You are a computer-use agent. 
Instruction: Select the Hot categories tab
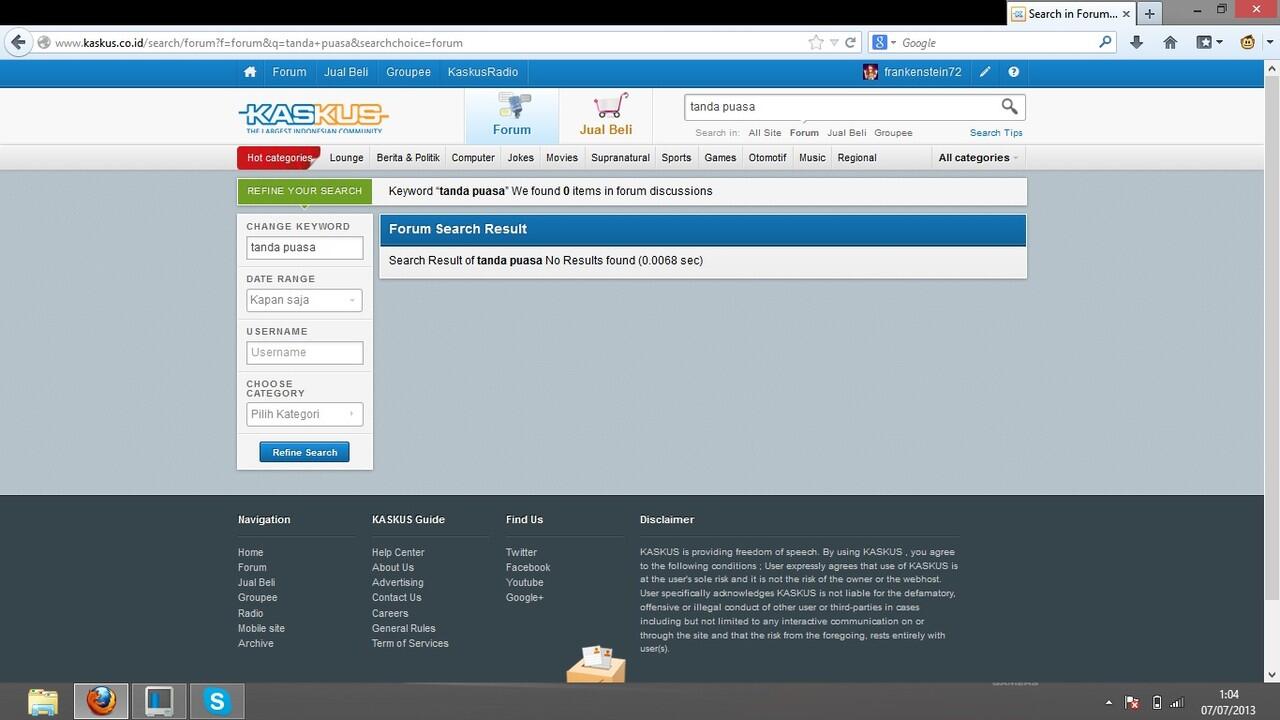(x=279, y=157)
